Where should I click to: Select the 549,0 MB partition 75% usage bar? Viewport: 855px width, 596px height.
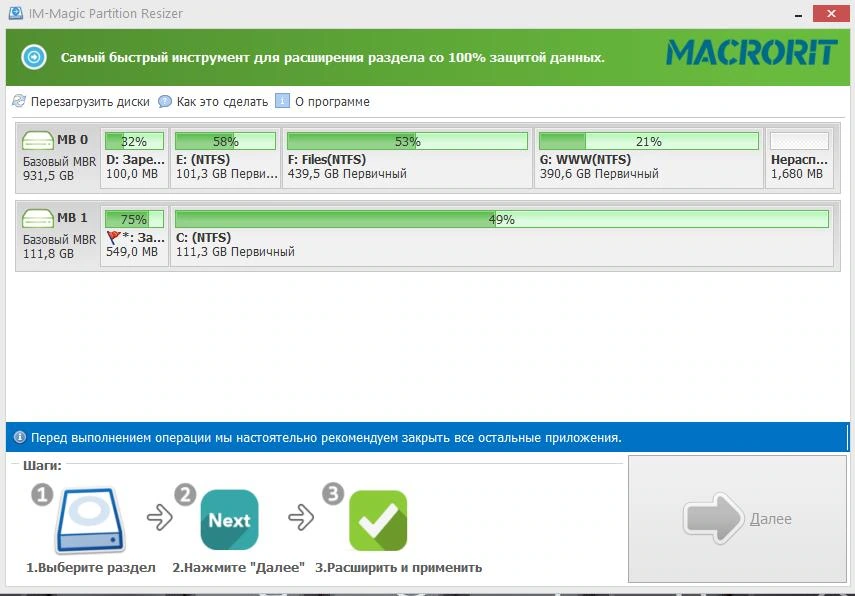pyautogui.click(x=134, y=219)
